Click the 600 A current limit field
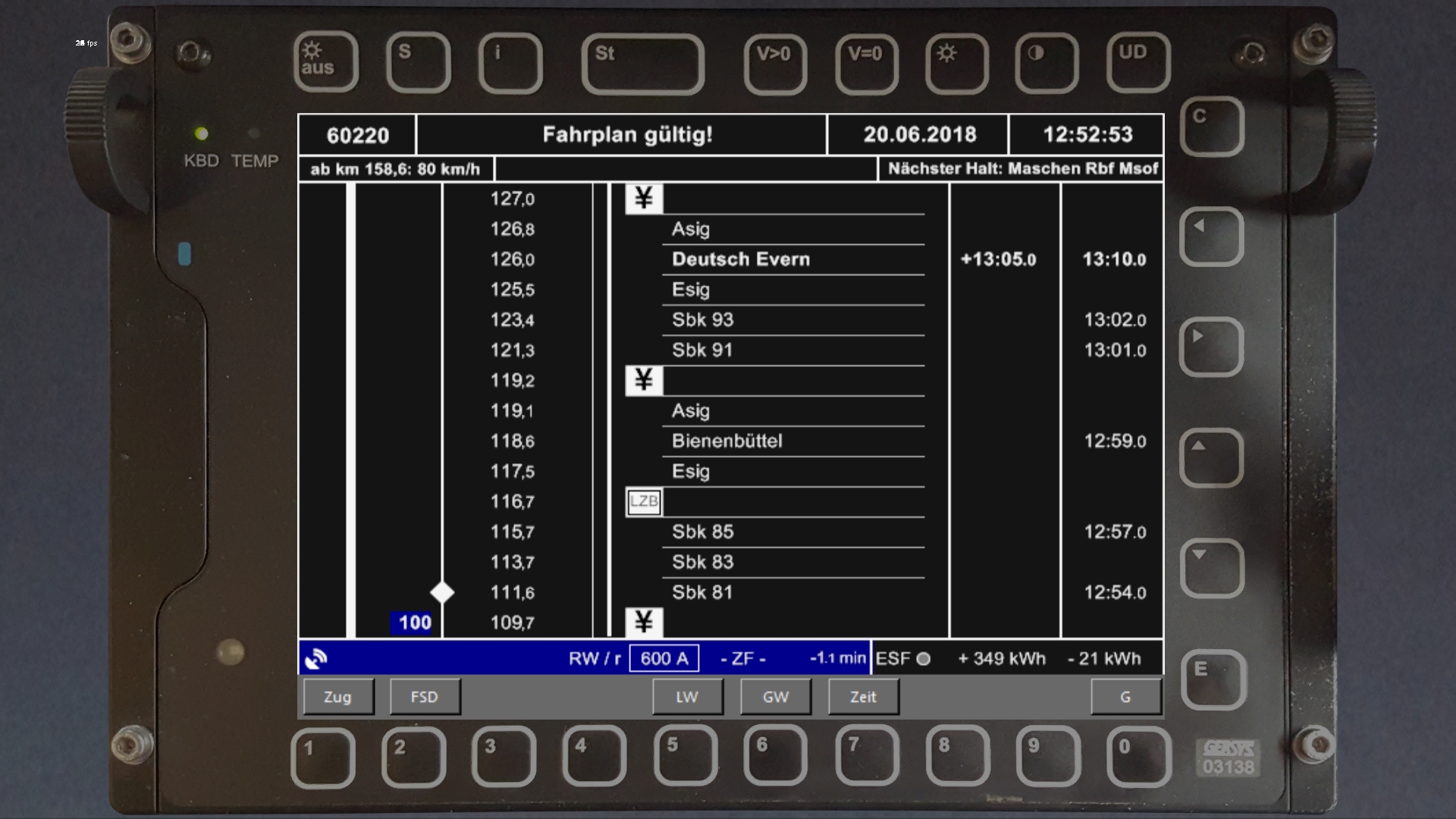 pyautogui.click(x=664, y=658)
